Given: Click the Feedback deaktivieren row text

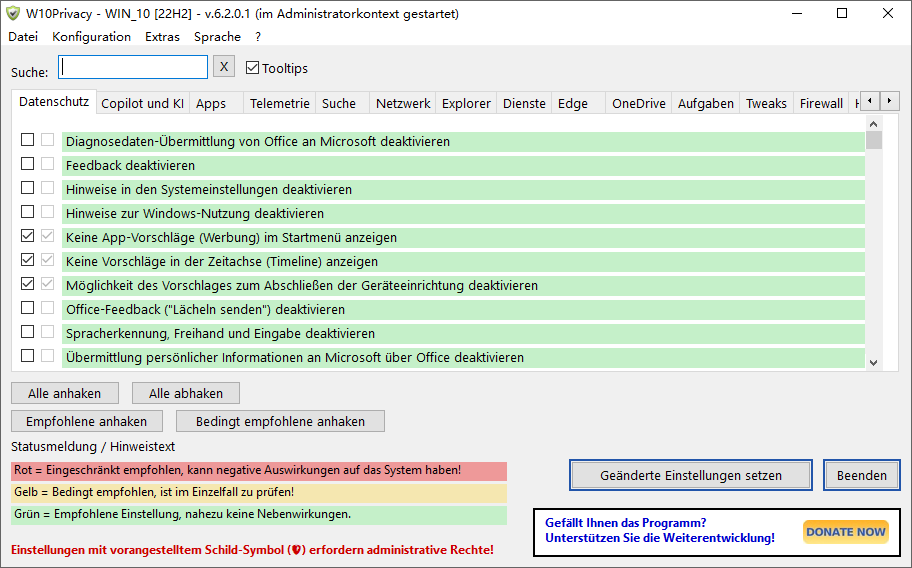Looking at the screenshot, I should pyautogui.click(x=130, y=166).
